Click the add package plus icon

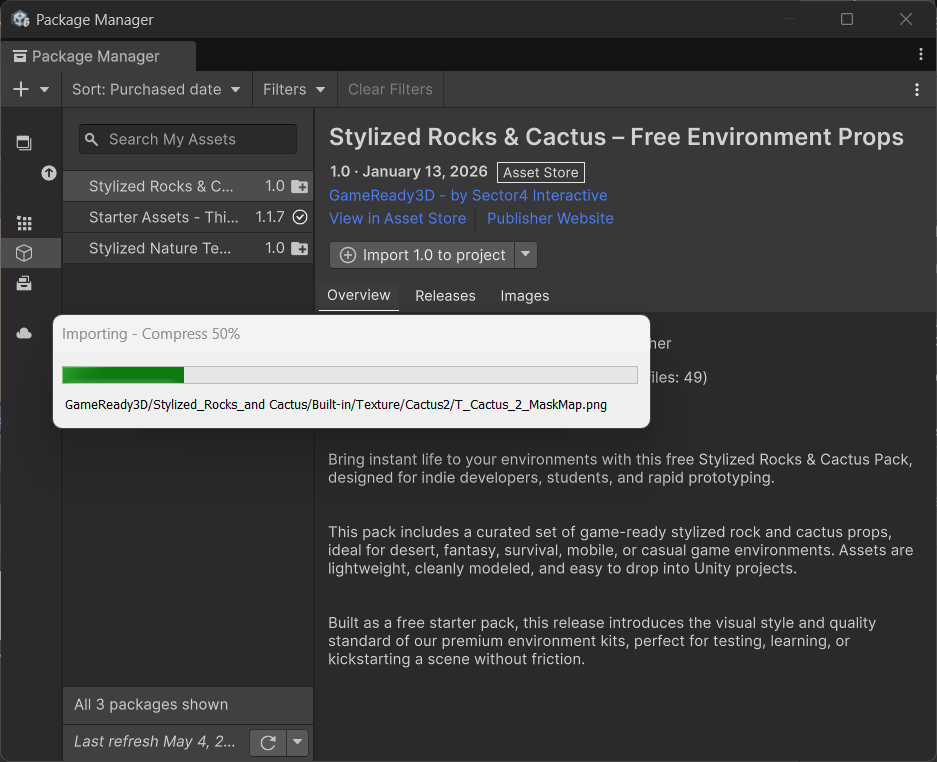(x=21, y=90)
